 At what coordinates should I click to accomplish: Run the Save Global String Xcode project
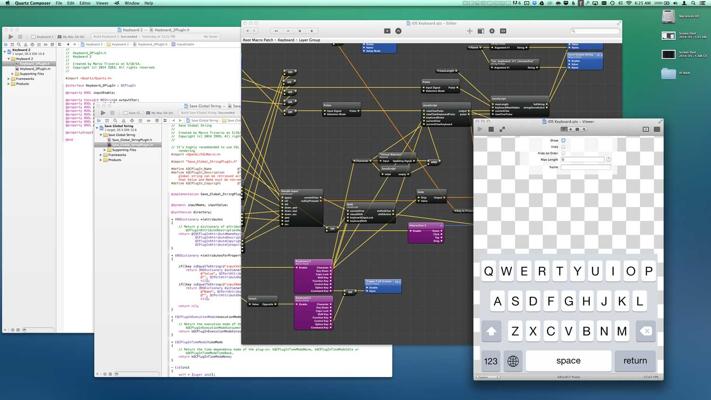tap(103, 112)
